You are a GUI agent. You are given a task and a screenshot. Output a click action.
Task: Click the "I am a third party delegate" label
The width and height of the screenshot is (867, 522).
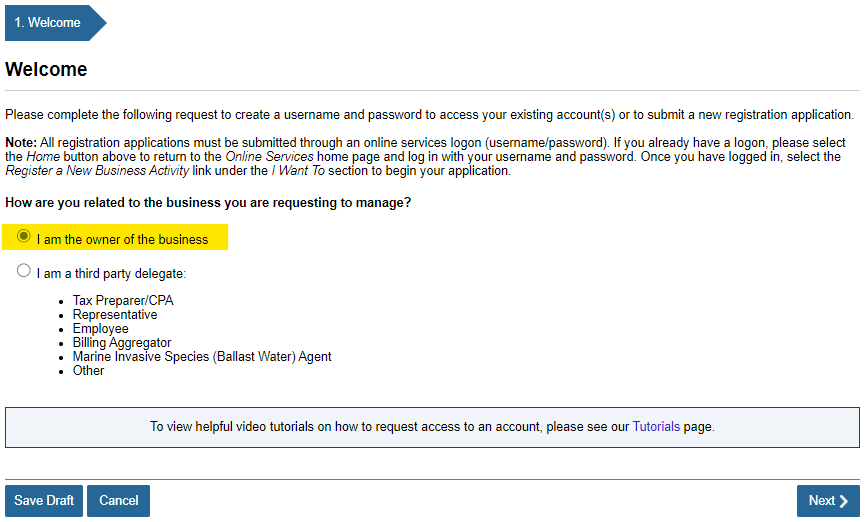(112, 273)
